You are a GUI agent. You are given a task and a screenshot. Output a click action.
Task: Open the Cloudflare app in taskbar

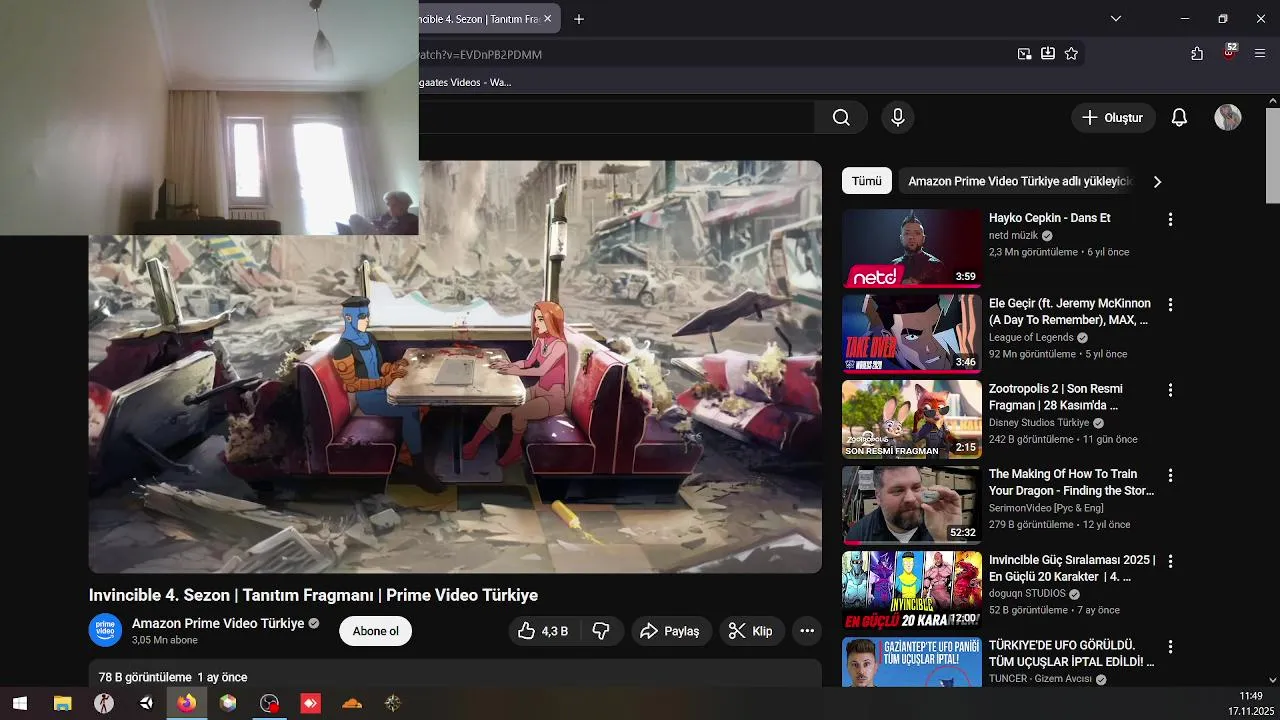[352, 703]
